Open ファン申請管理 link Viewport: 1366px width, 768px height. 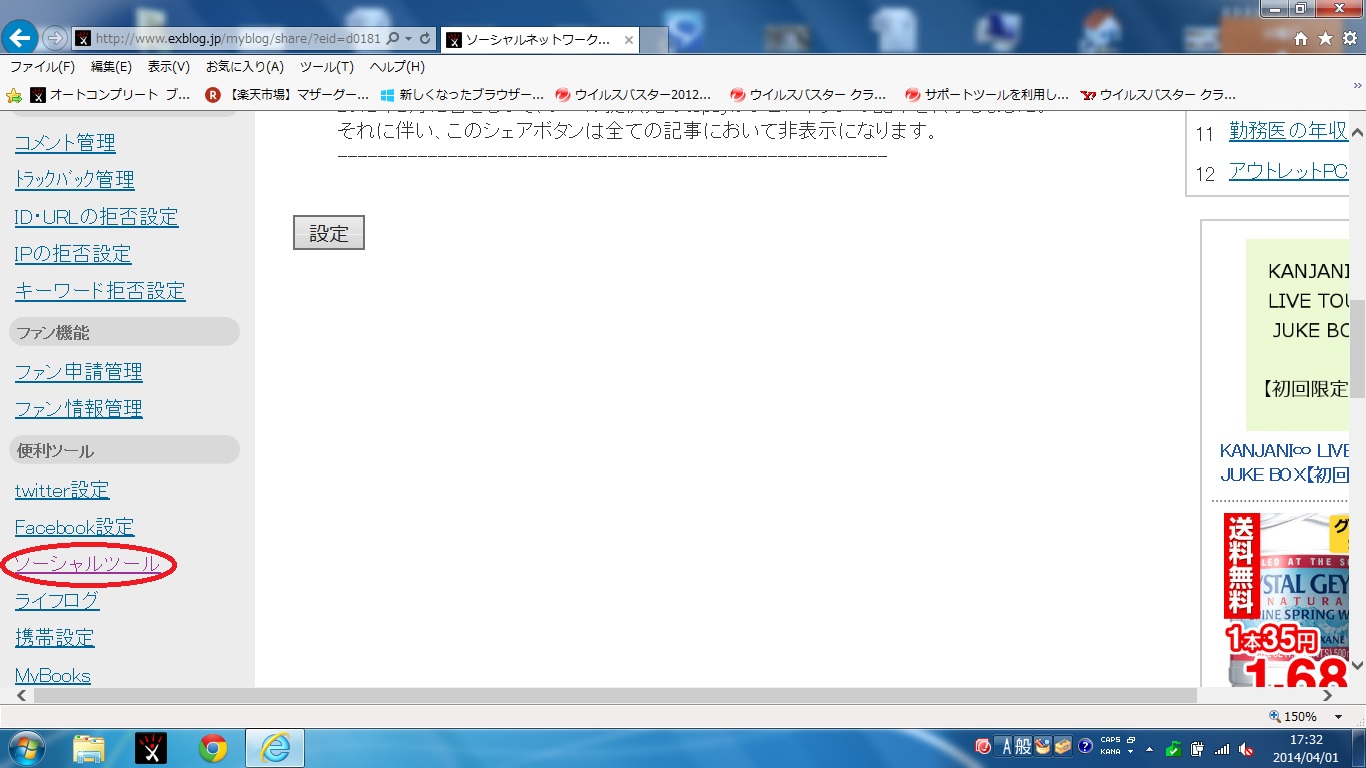[x=79, y=372]
